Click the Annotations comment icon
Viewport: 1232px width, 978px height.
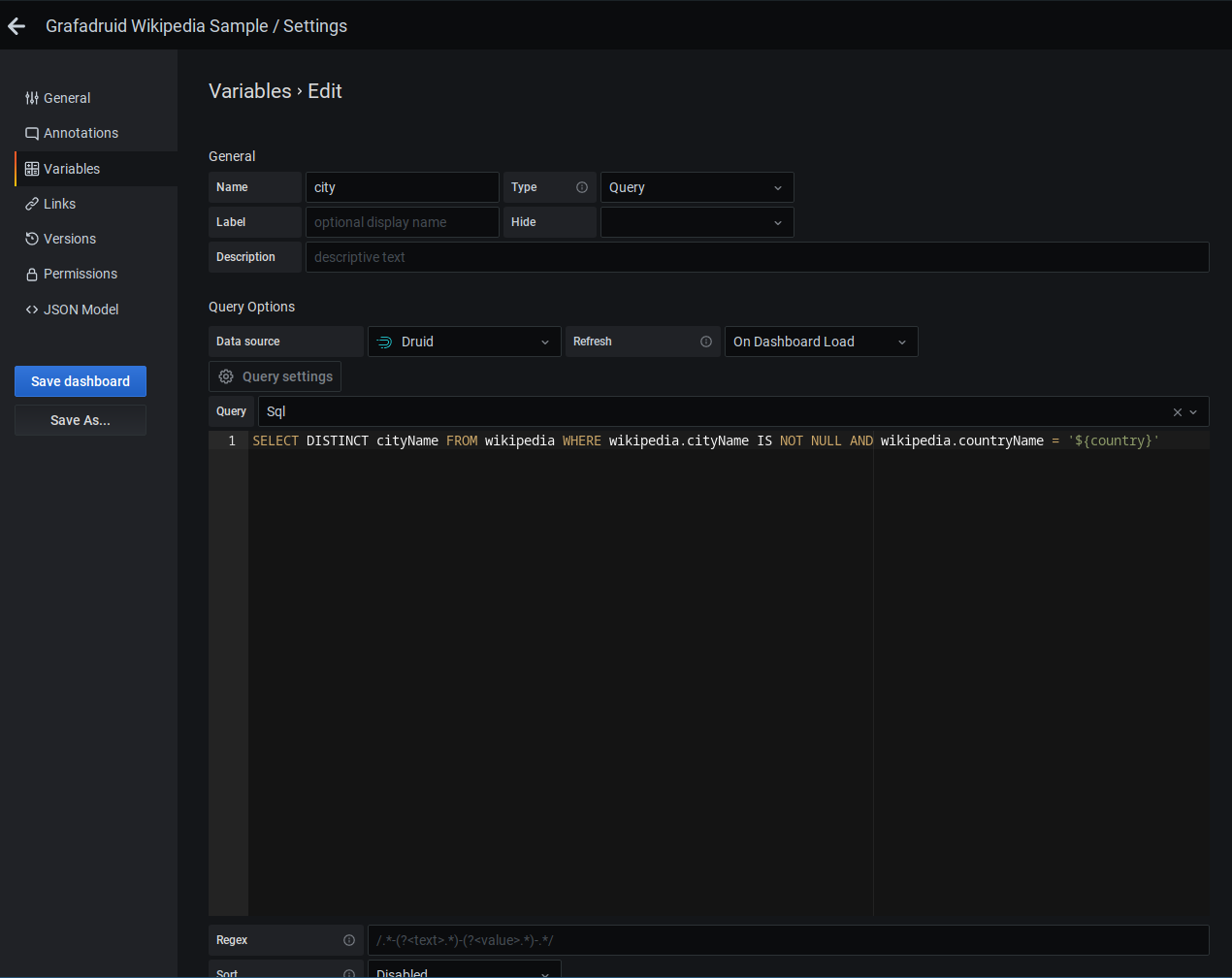[32, 134]
